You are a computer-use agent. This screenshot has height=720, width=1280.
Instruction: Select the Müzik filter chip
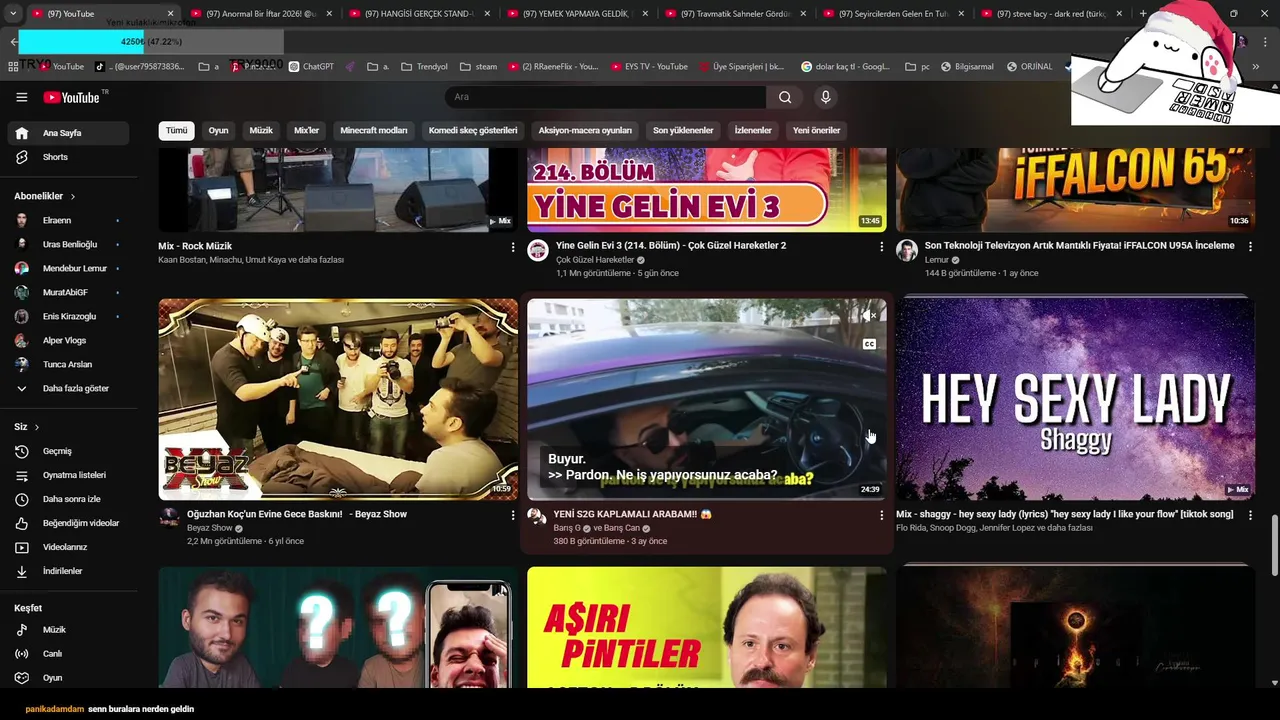261,130
